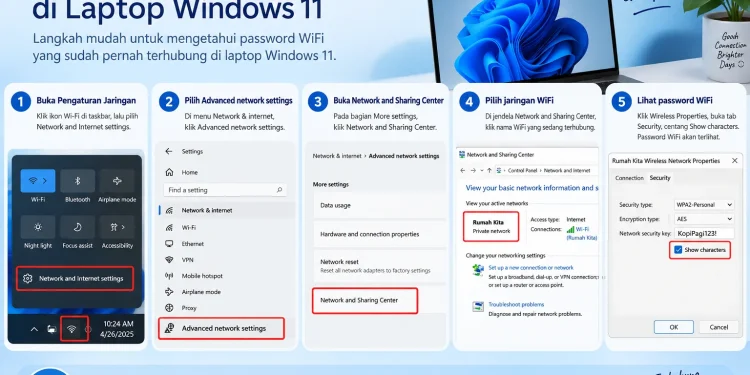Viewport: 750px width, 375px height.
Task: Select Network & internet in Settings sidebar
Action: point(227,210)
